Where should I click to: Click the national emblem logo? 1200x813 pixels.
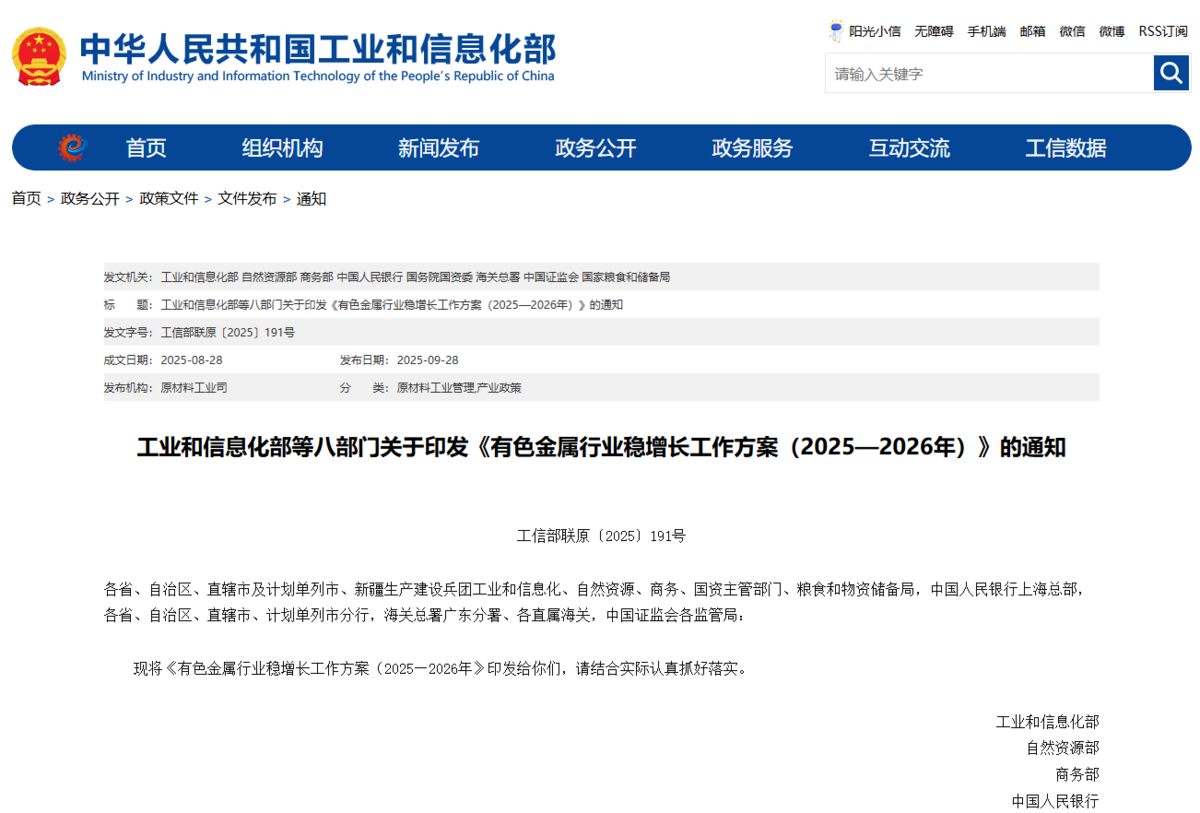[38, 56]
